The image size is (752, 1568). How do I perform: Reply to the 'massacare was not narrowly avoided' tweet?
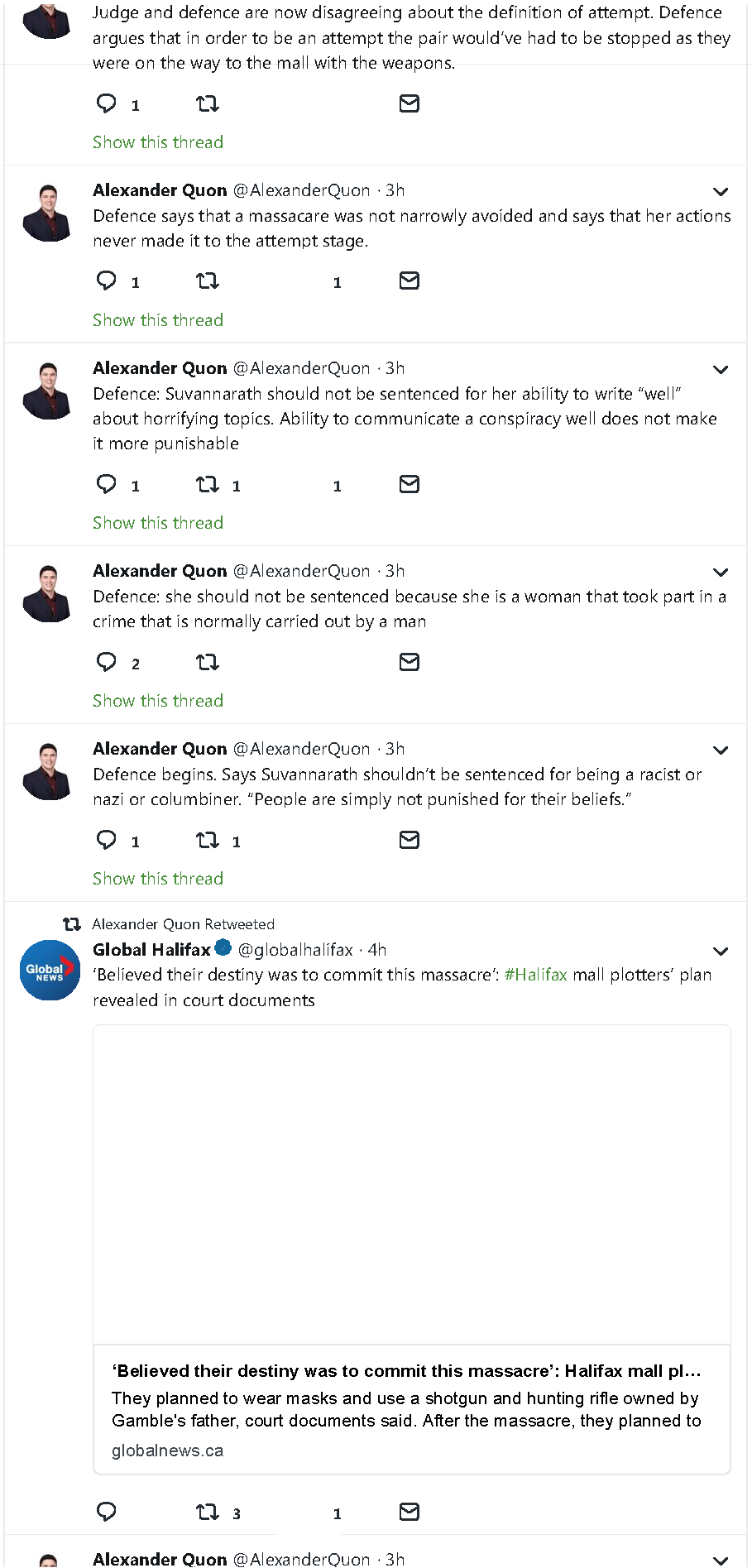pos(107,281)
